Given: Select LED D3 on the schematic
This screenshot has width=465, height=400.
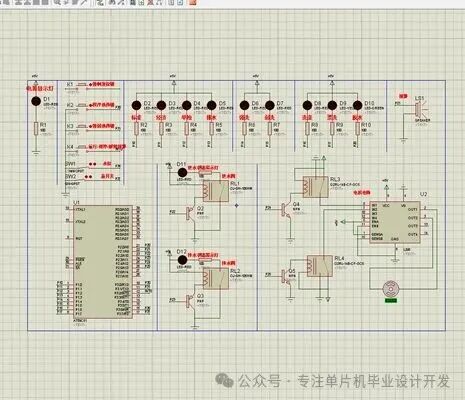Looking at the screenshot, I should (x=161, y=105).
